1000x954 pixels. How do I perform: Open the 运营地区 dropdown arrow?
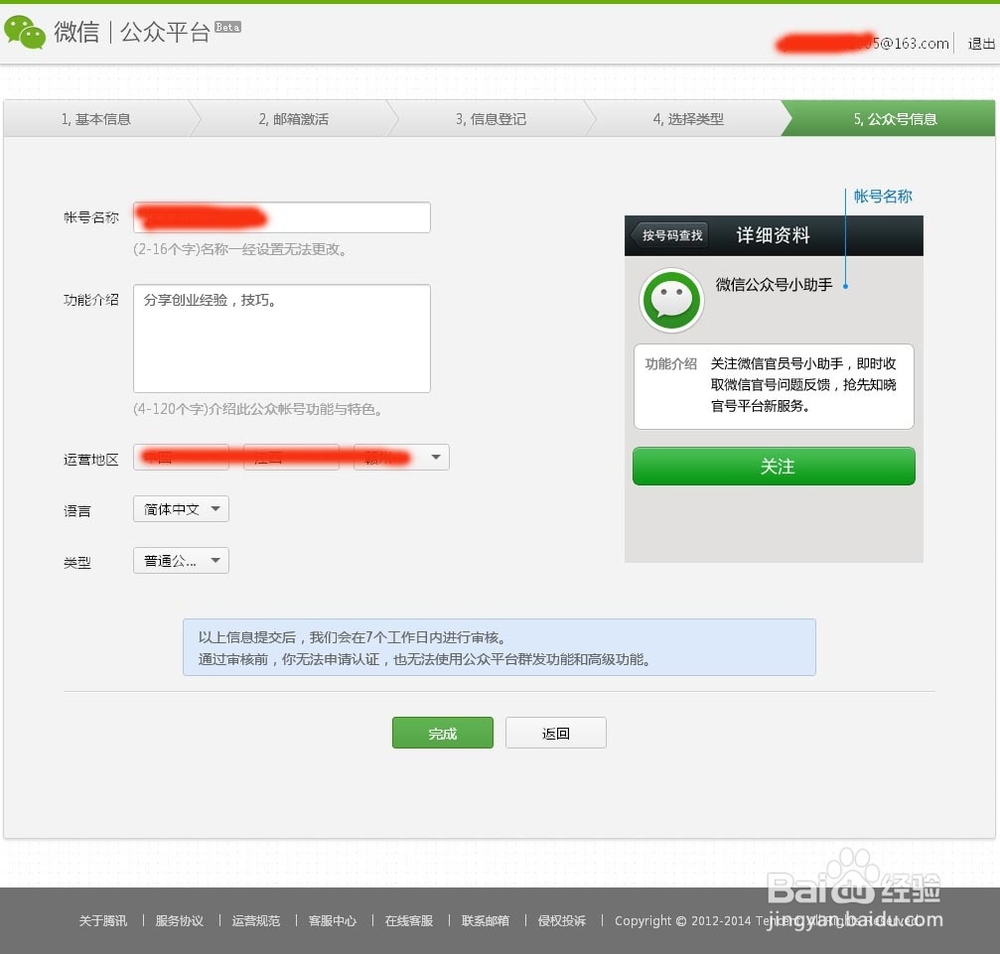[x=436, y=457]
